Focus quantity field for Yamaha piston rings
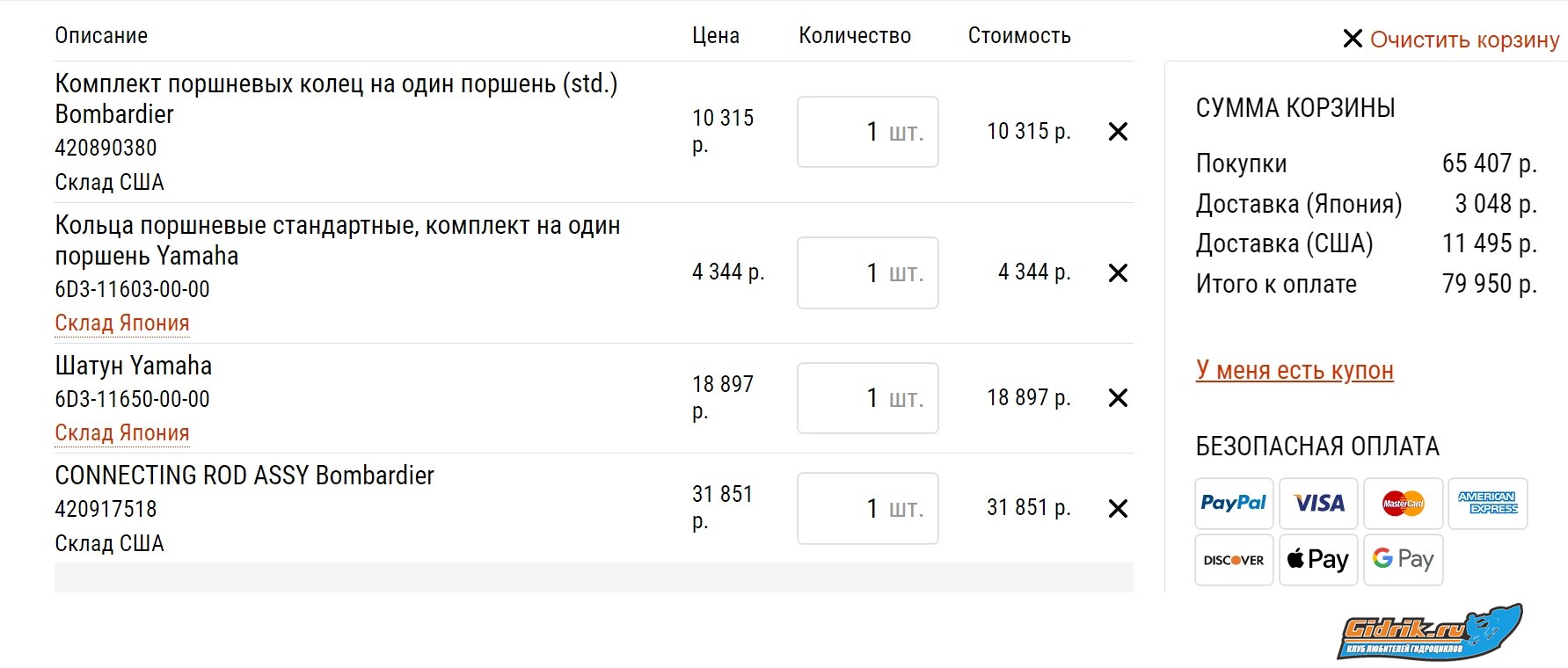This screenshot has width=1568, height=668. click(866, 273)
